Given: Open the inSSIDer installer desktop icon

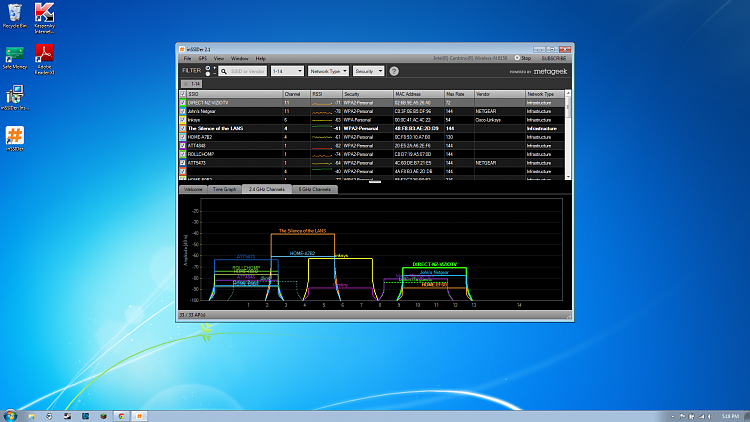Looking at the screenshot, I should click(x=15, y=98).
